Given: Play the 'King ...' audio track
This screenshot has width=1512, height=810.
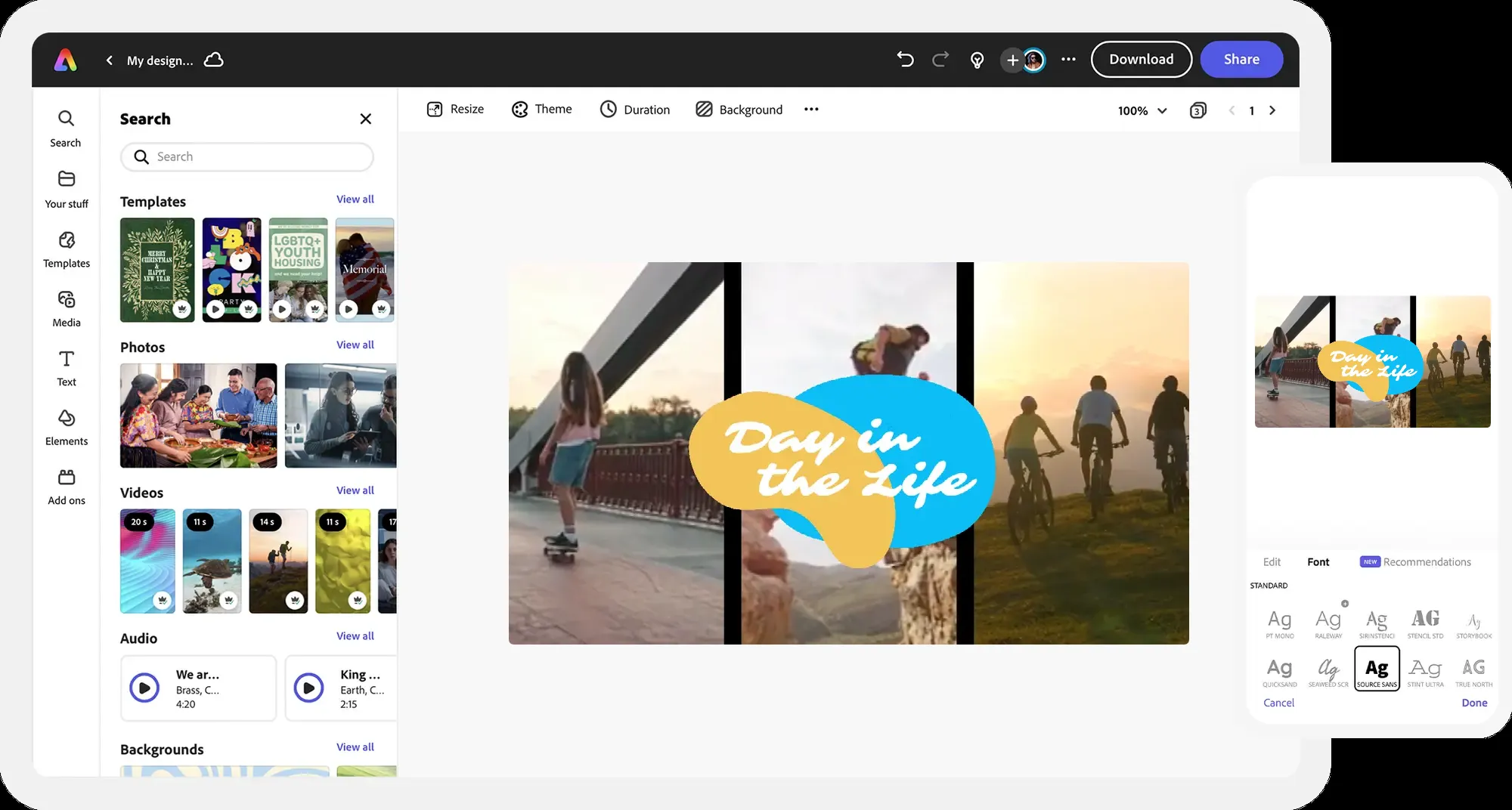Looking at the screenshot, I should click(308, 688).
